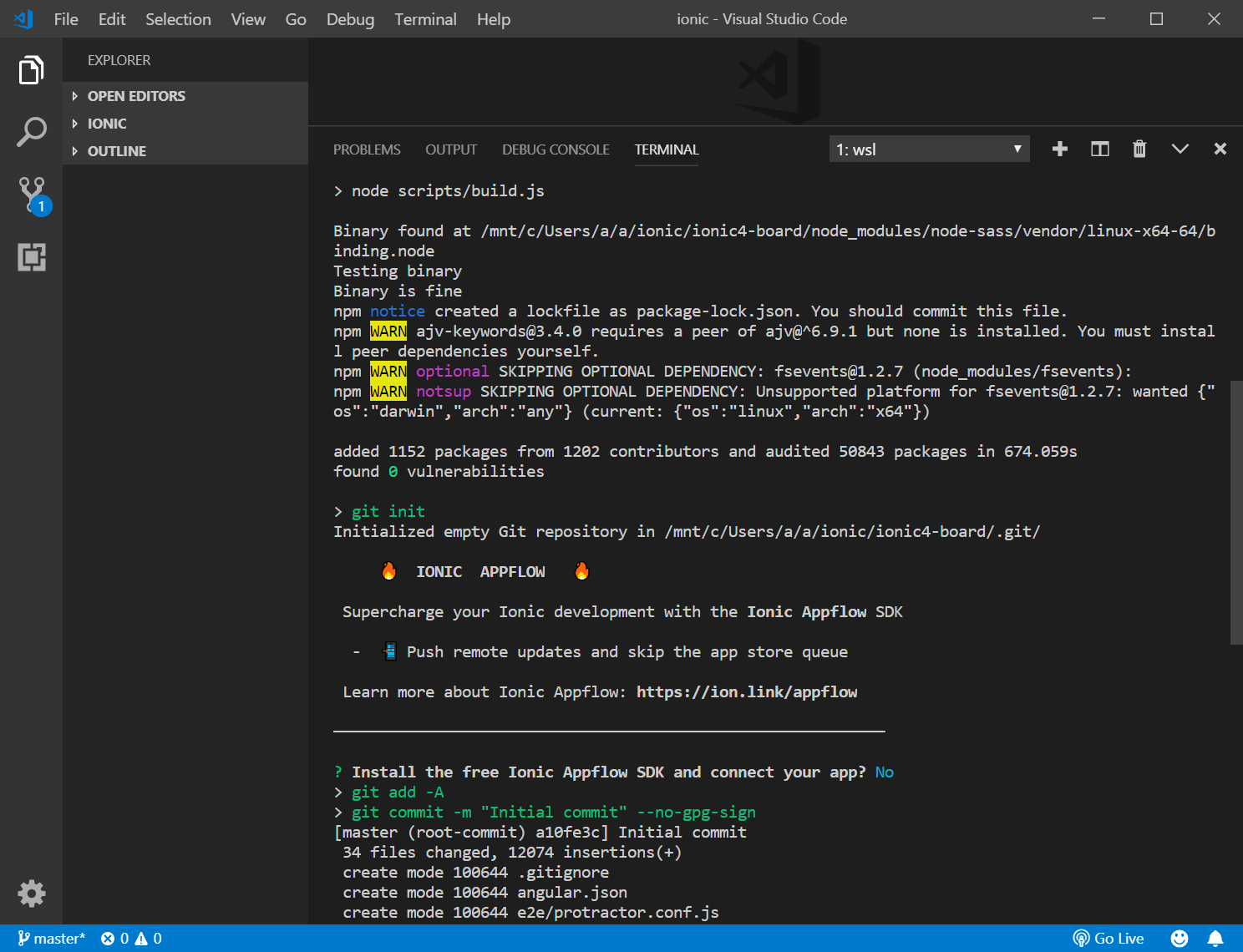Screen dimensions: 1243x952
Task: Open the Explorer view in activity bar
Action: tap(31, 70)
